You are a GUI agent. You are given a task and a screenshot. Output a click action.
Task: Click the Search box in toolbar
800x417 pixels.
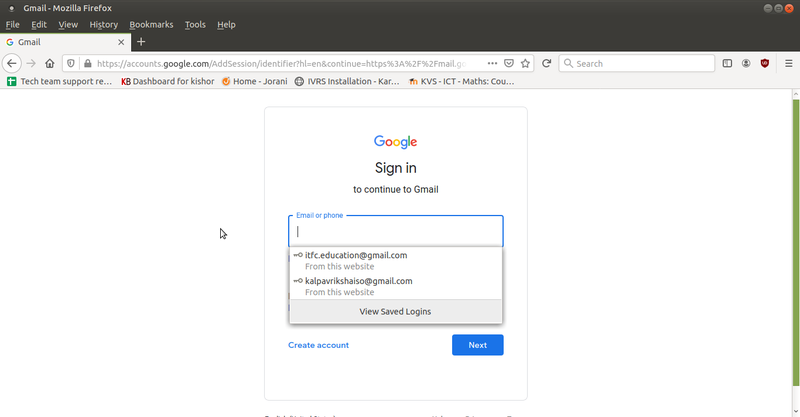(637, 64)
